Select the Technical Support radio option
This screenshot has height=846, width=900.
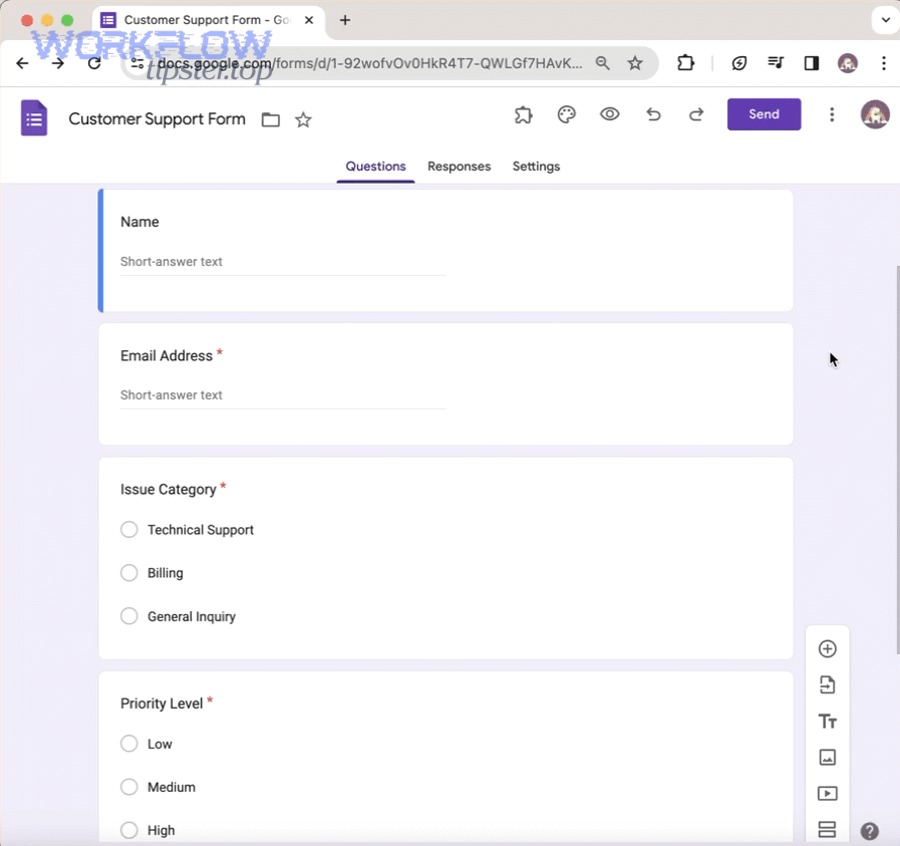tap(129, 529)
